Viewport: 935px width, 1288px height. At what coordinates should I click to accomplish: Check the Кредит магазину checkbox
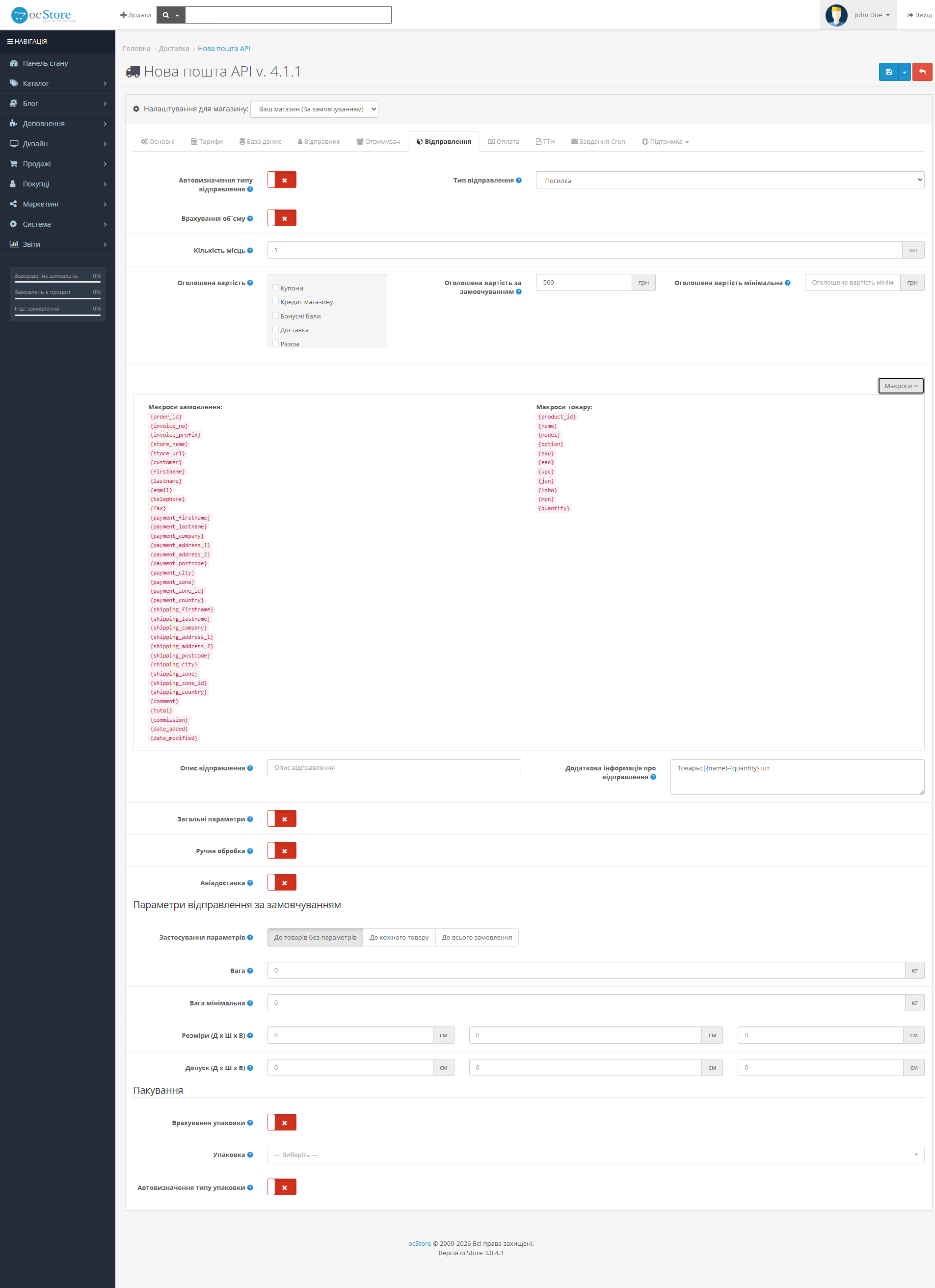(x=275, y=302)
